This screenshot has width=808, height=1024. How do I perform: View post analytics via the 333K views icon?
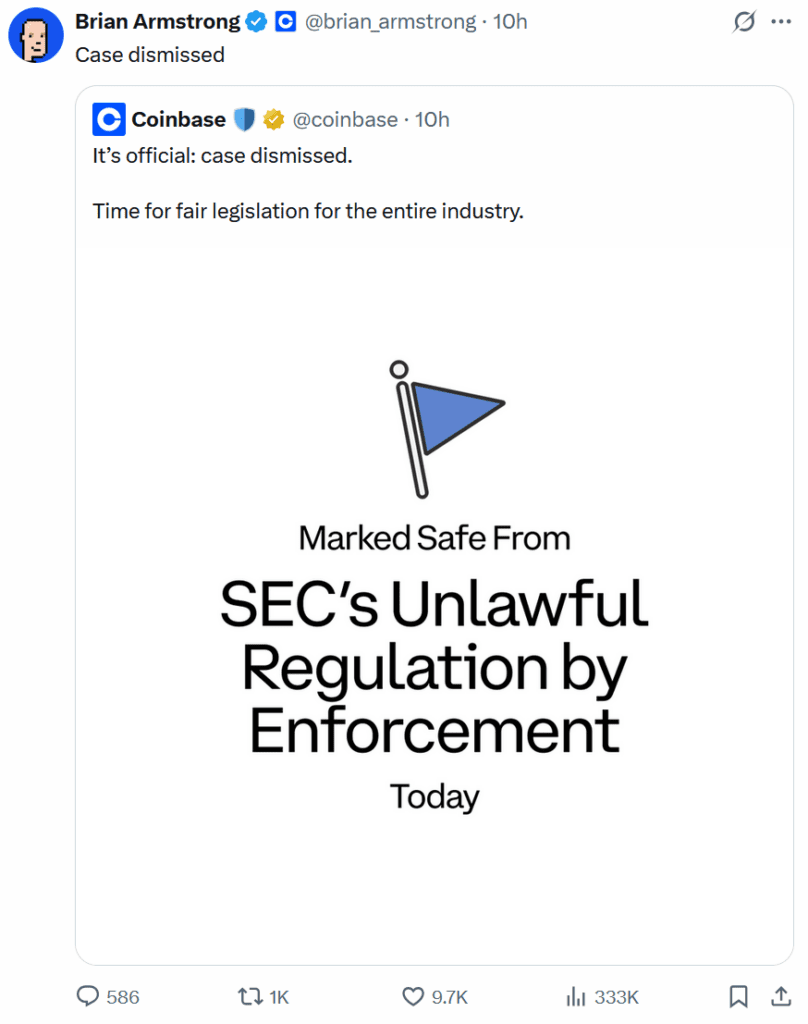578,997
